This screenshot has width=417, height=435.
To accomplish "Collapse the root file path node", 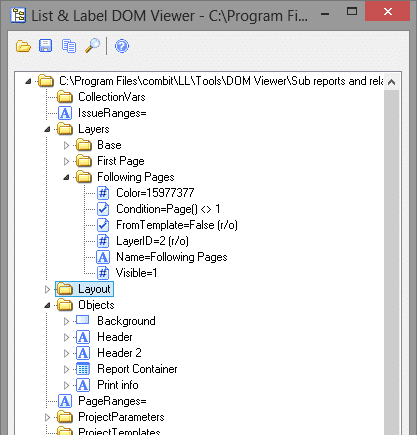I will [28, 81].
